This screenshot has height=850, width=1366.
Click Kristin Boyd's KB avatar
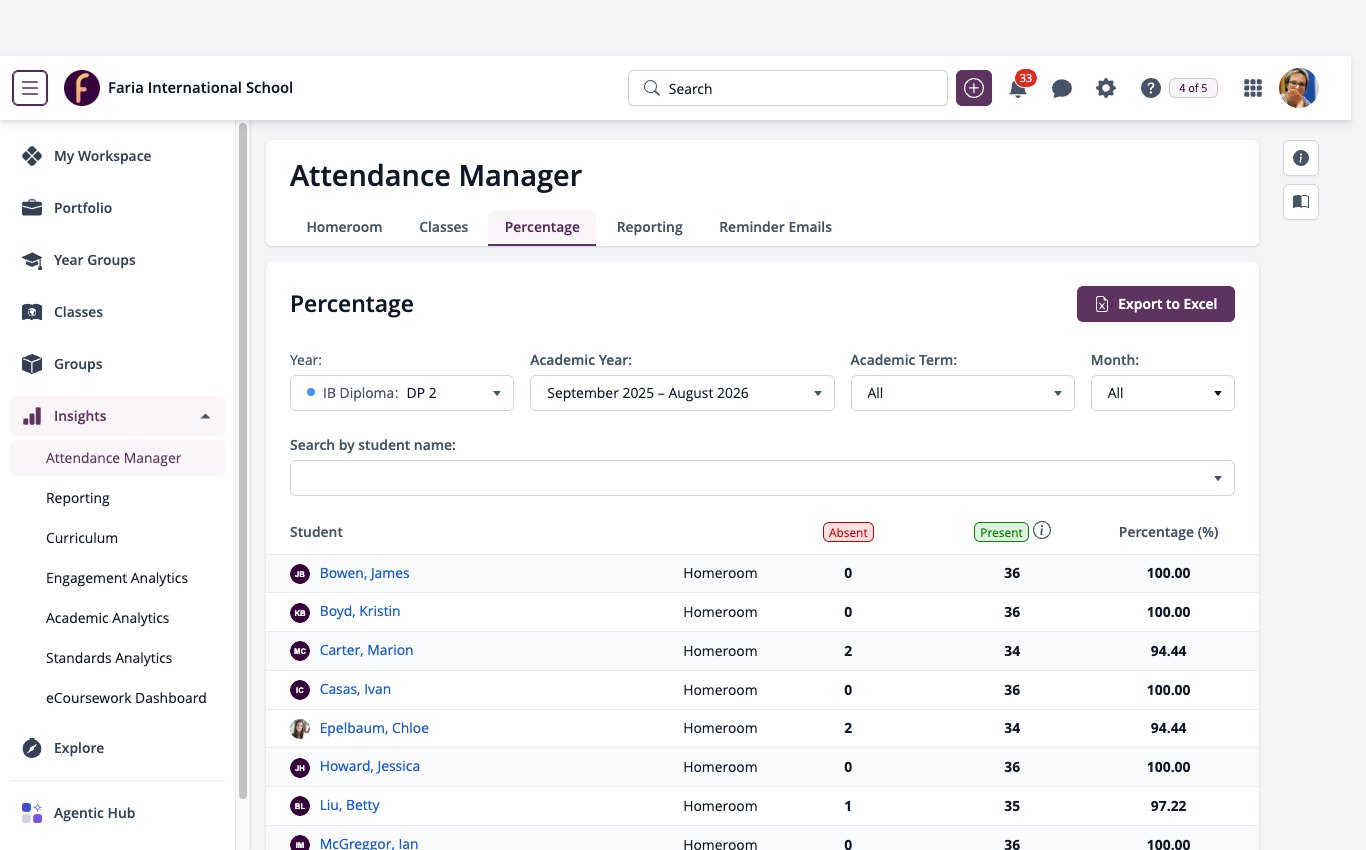300,612
